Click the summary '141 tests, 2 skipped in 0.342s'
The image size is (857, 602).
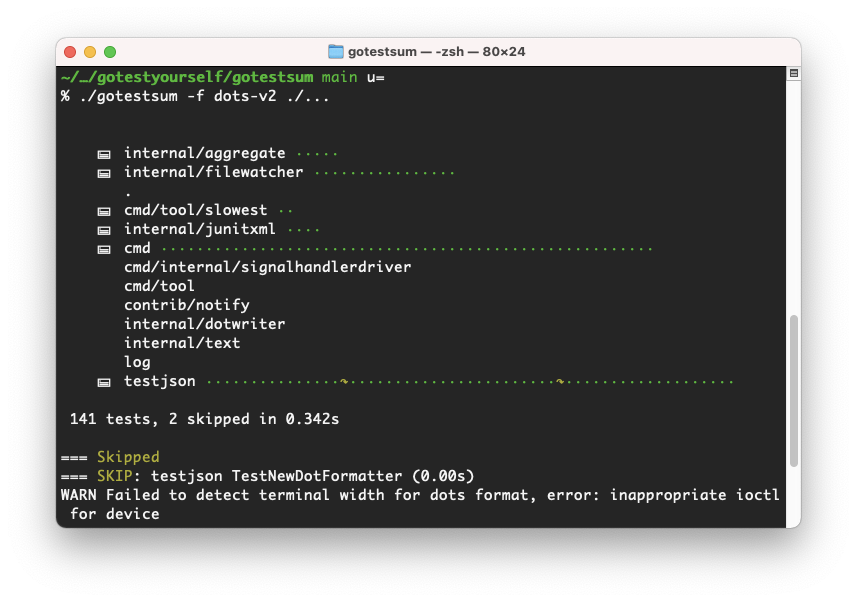click(204, 419)
